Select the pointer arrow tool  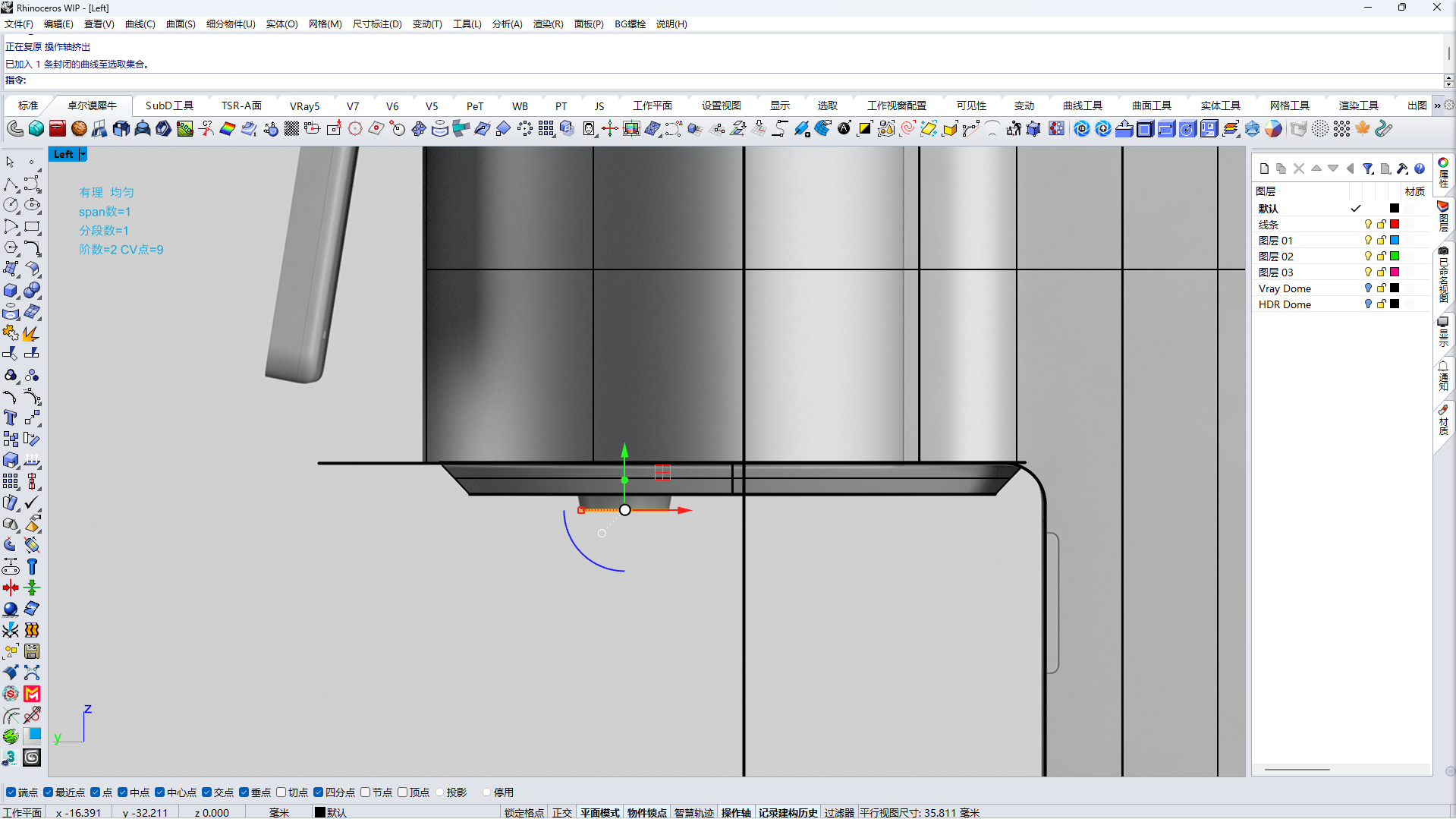click(x=11, y=162)
